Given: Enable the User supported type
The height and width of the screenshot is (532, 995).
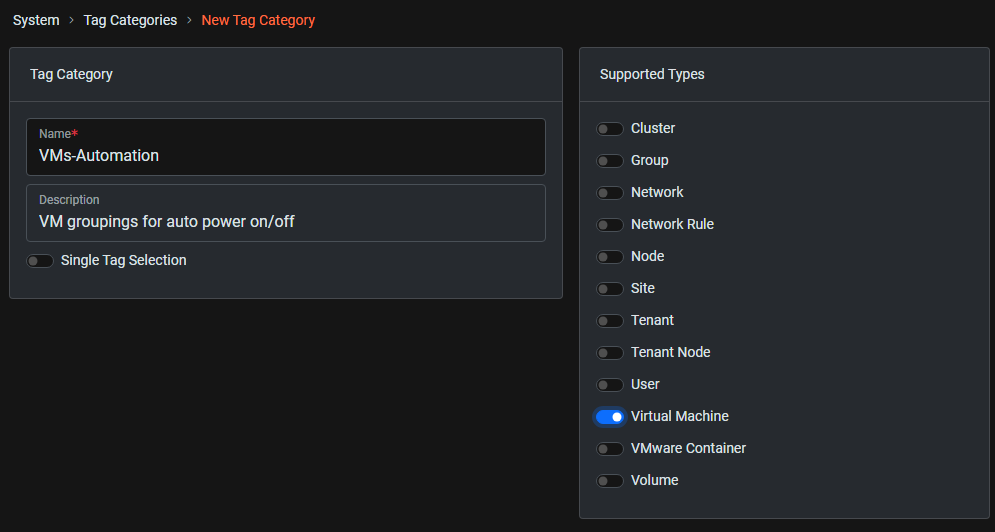Looking at the screenshot, I should 609,385.
